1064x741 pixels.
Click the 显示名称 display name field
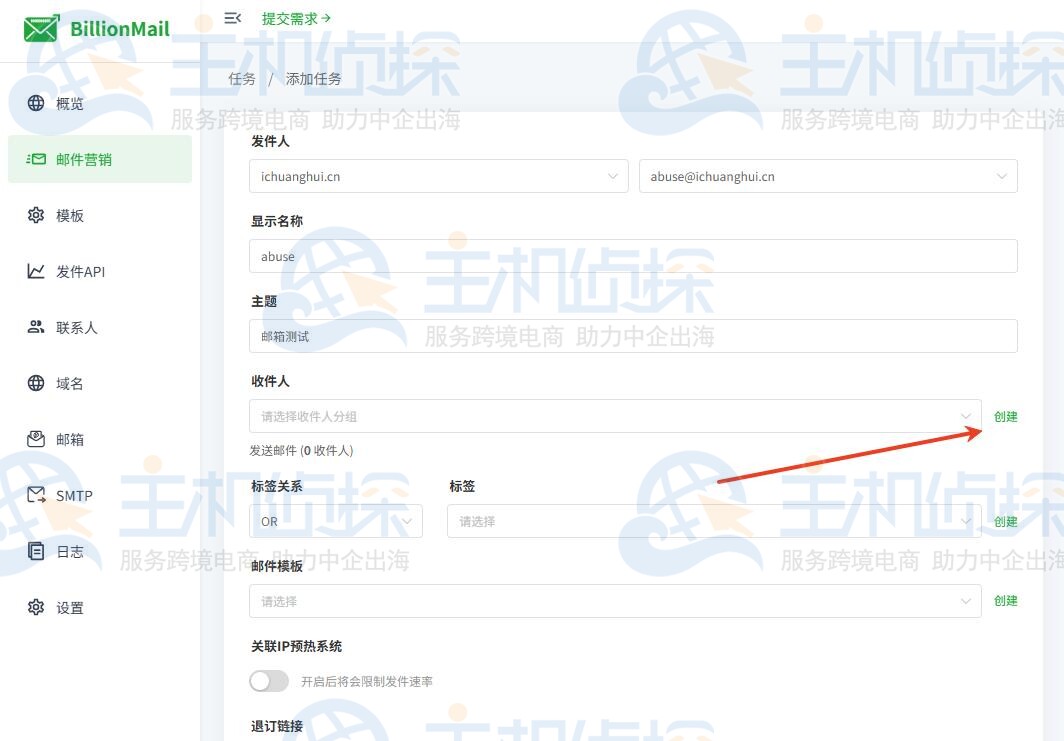[x=632, y=256]
